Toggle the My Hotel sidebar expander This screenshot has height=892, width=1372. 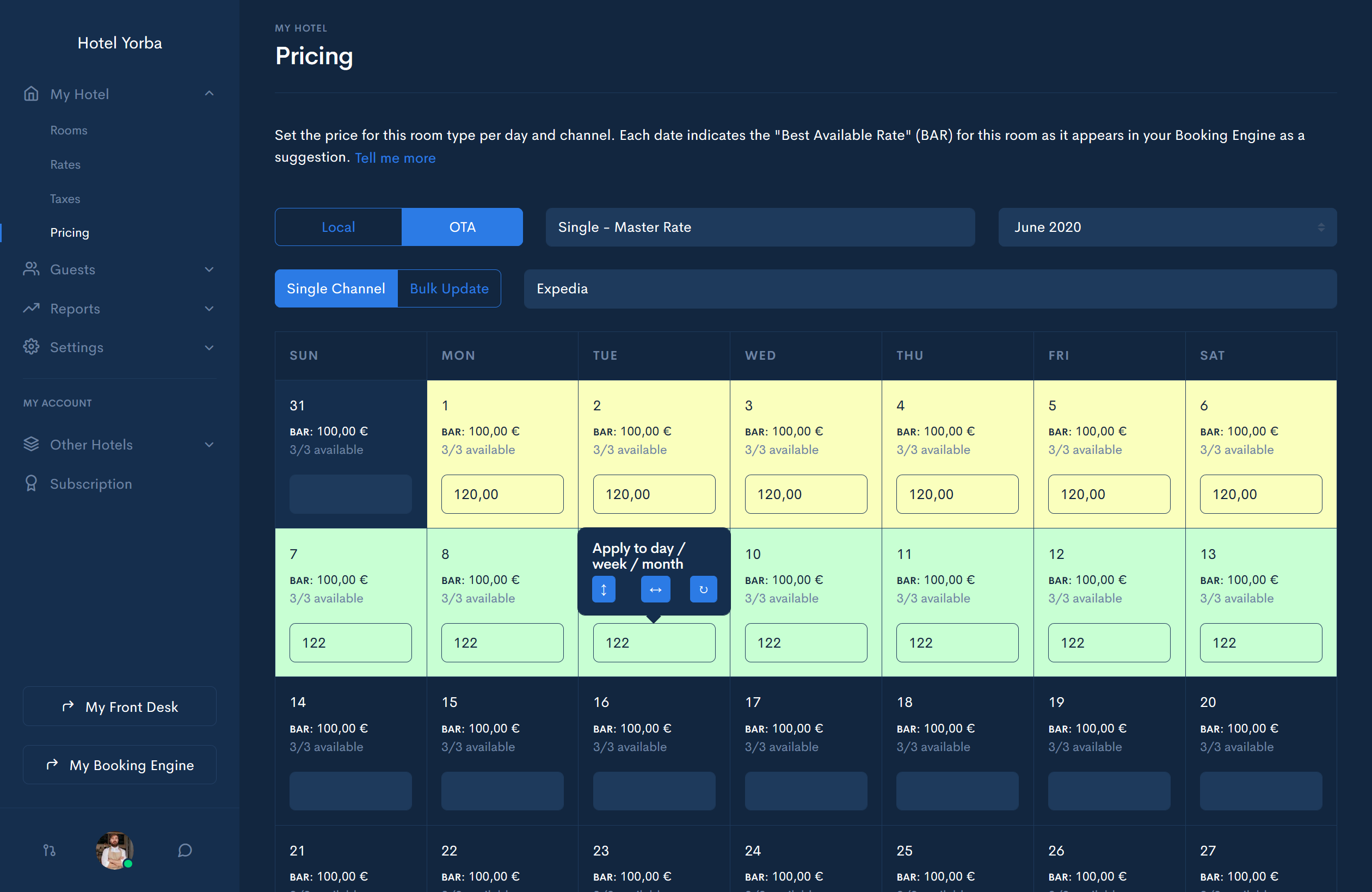[209, 94]
